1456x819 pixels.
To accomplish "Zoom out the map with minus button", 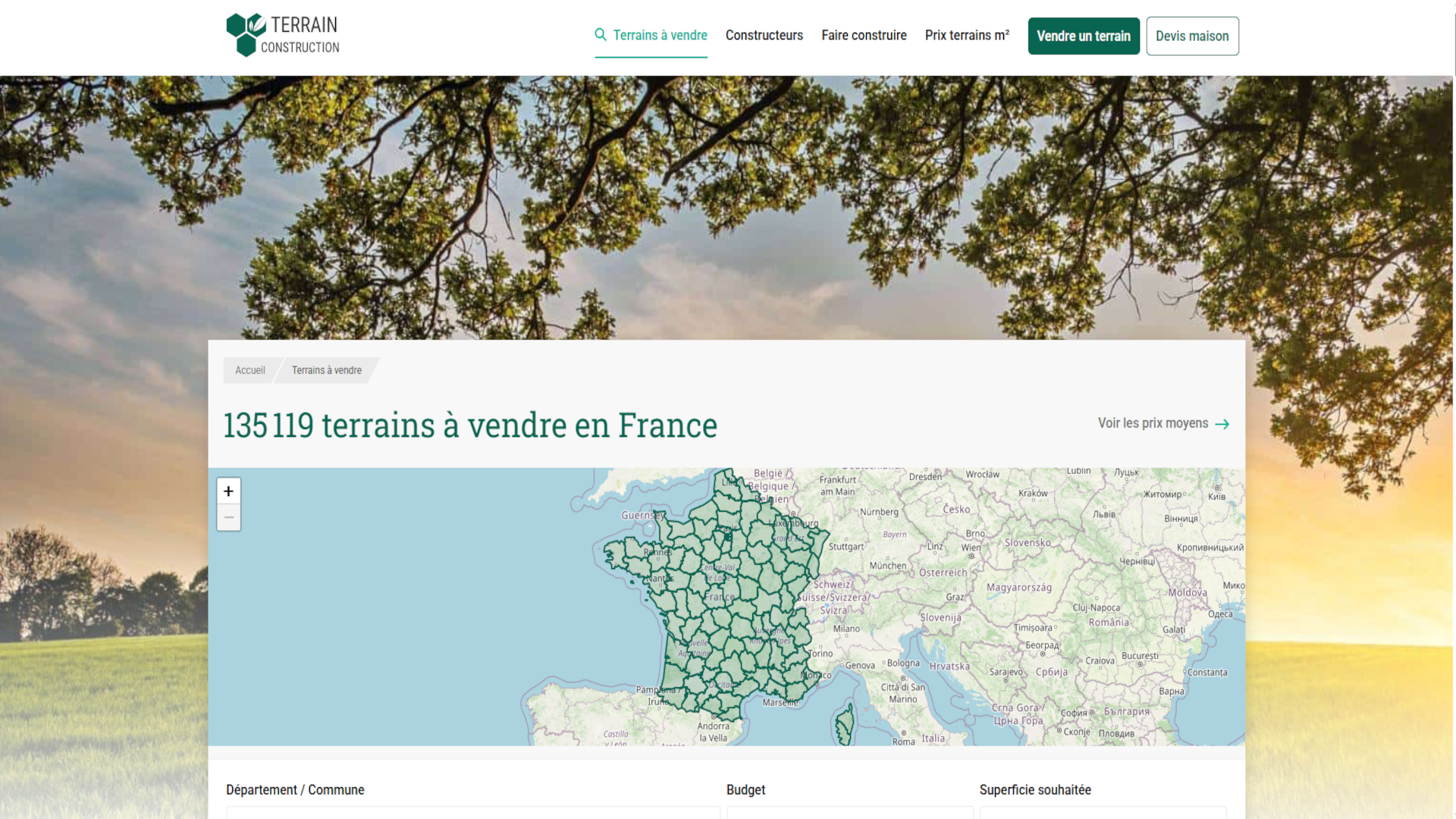I will click(228, 517).
